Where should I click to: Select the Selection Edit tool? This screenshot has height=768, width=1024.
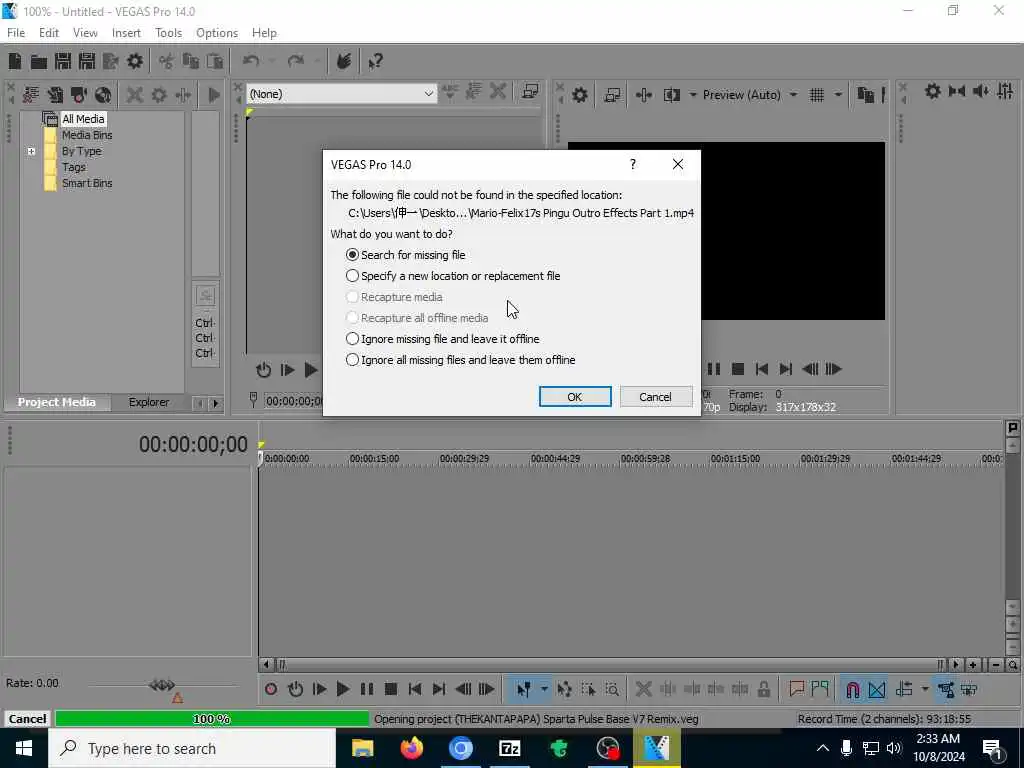[588, 689]
